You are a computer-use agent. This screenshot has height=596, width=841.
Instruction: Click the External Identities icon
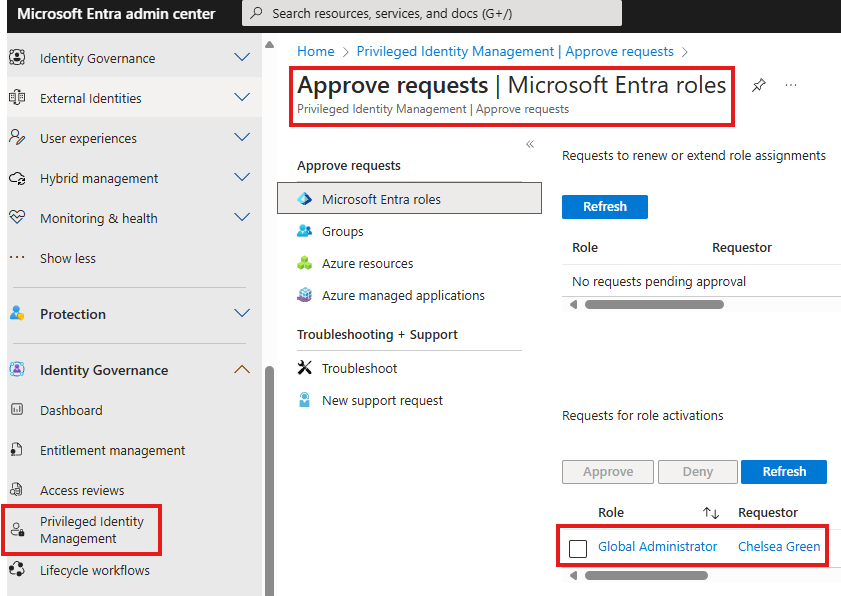pyautogui.click(x=17, y=98)
